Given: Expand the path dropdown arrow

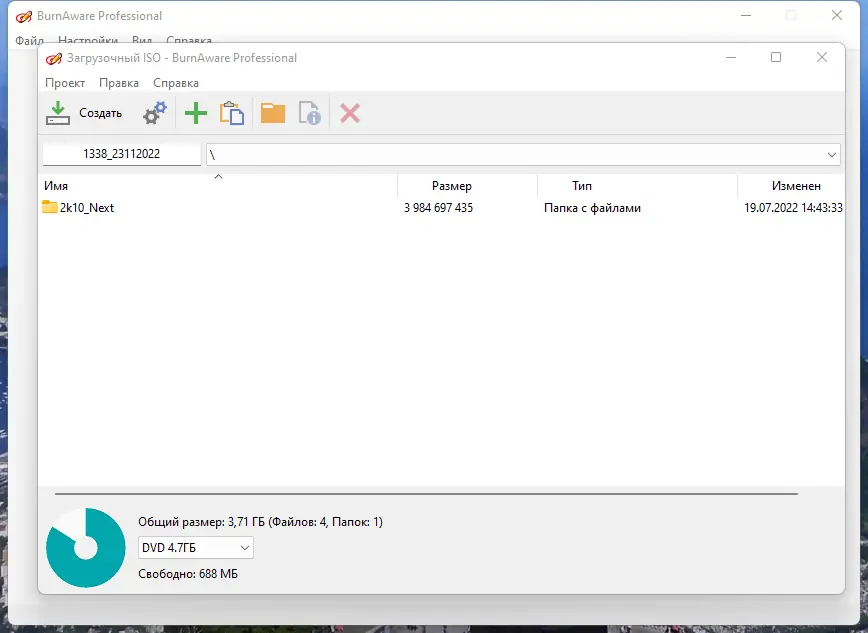Looking at the screenshot, I should click(x=831, y=155).
